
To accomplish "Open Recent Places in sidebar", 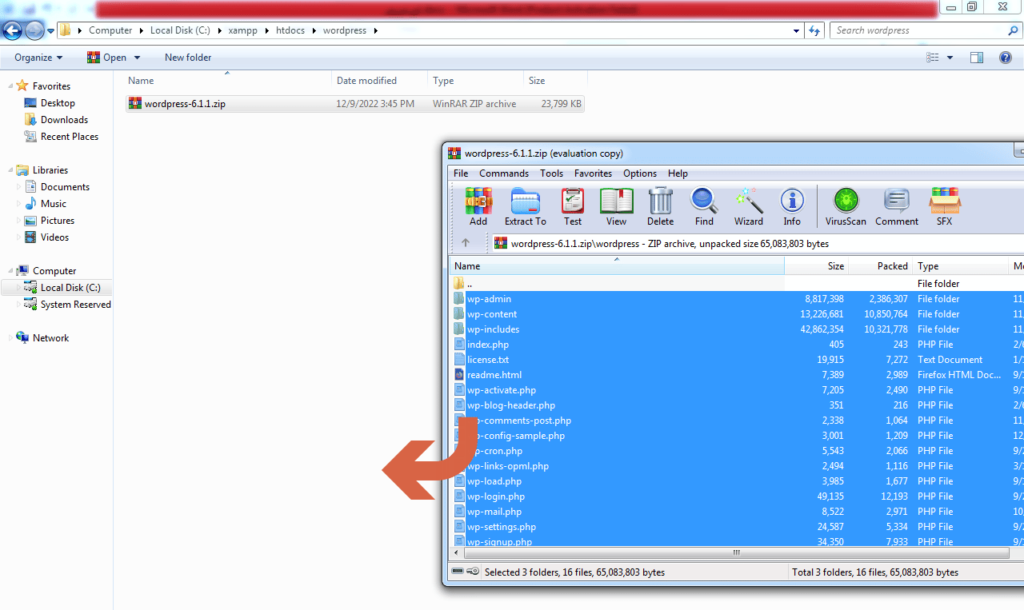I will 61,136.
